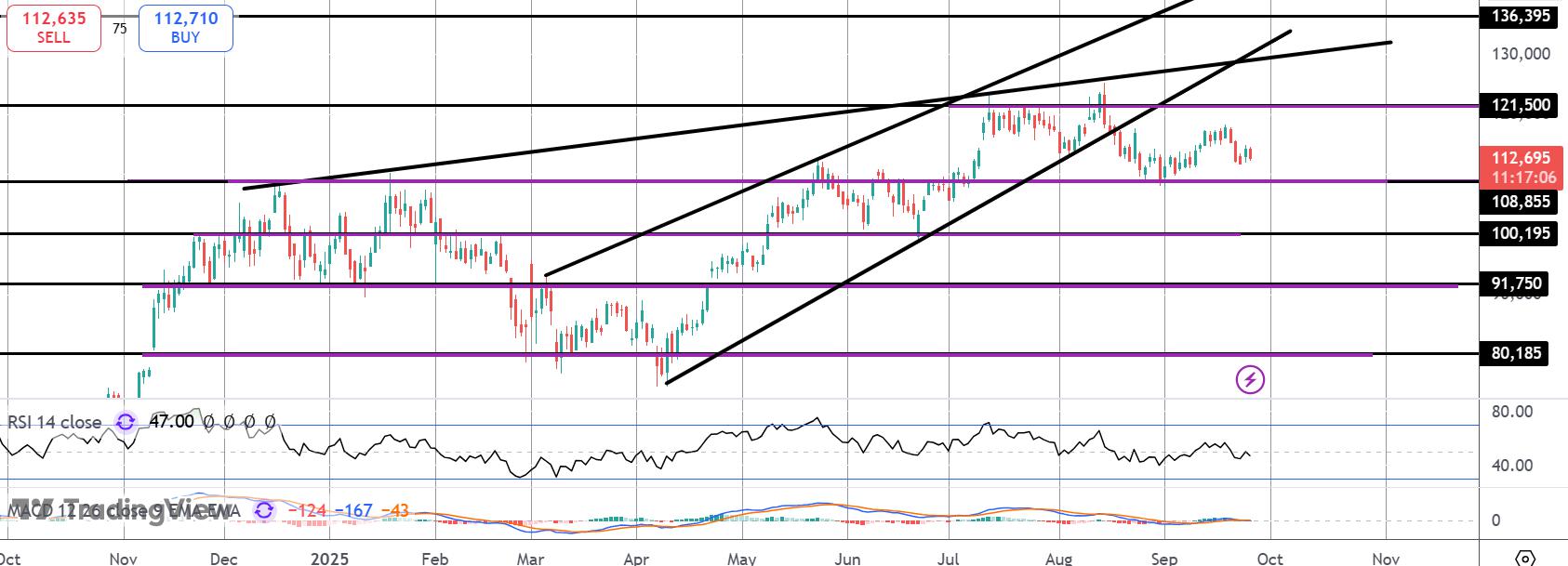
Task: Click the Jul label on the time axis
Action: click(948, 559)
